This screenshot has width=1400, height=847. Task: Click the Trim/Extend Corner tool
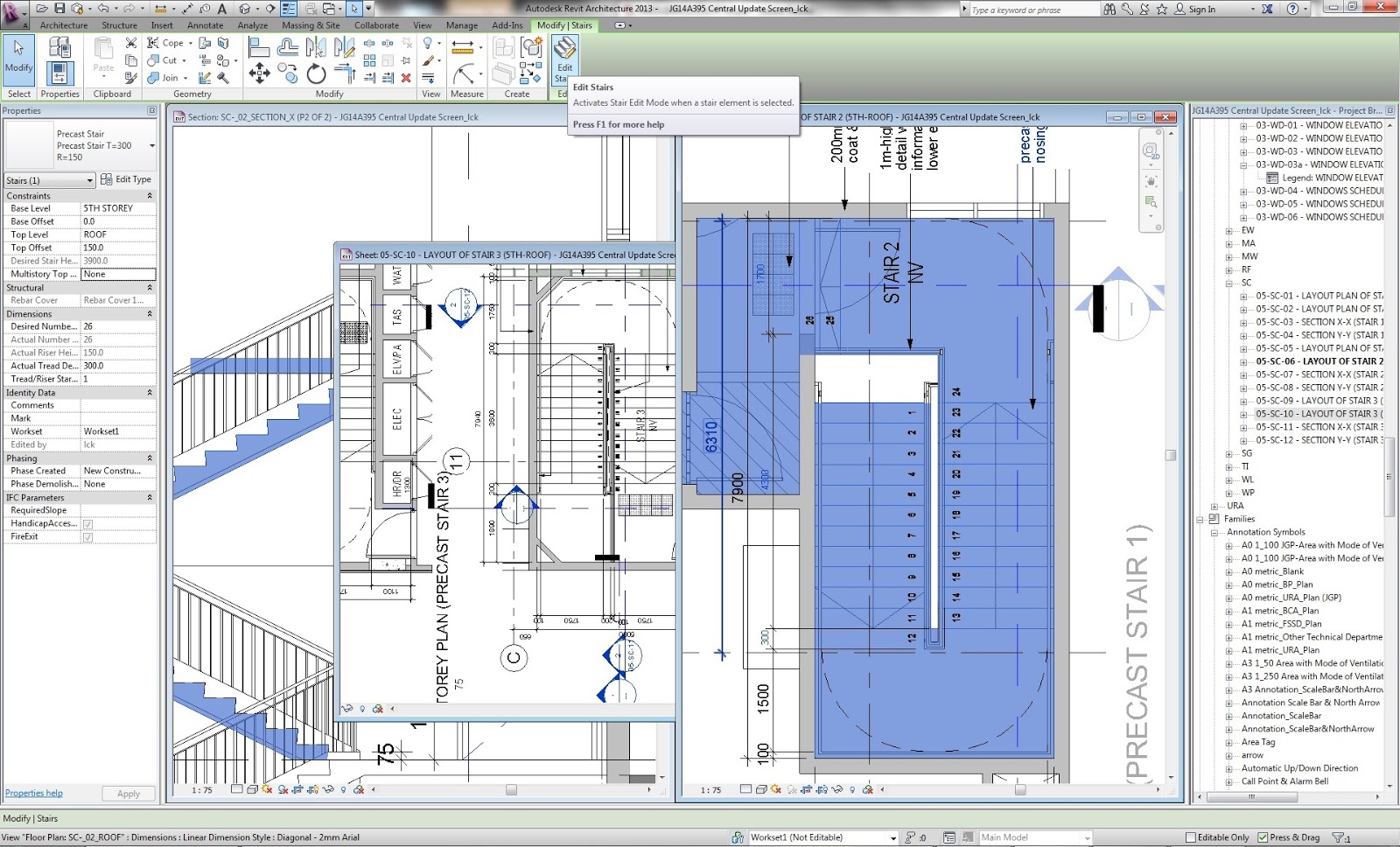pos(343,73)
